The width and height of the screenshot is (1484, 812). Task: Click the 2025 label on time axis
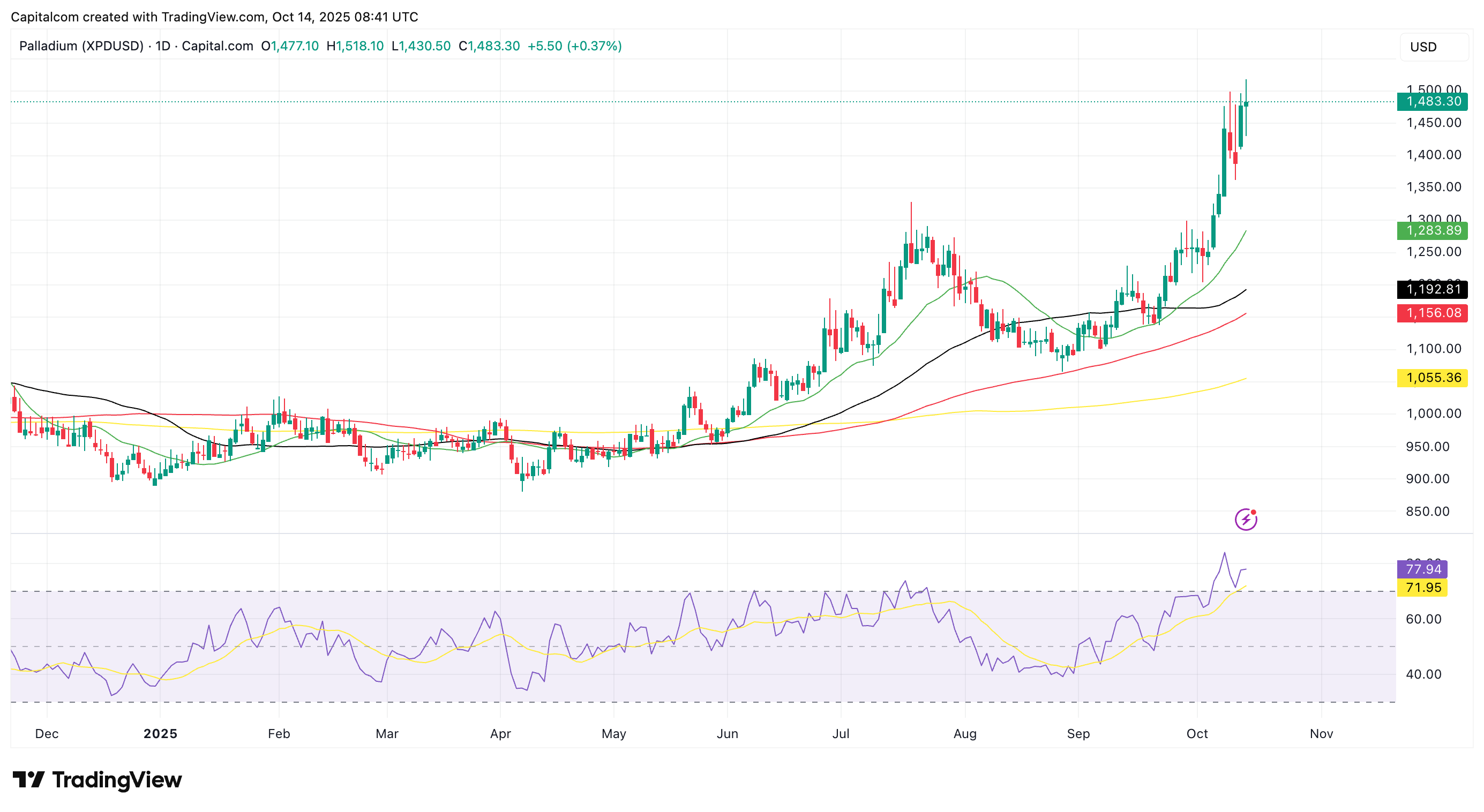point(160,733)
